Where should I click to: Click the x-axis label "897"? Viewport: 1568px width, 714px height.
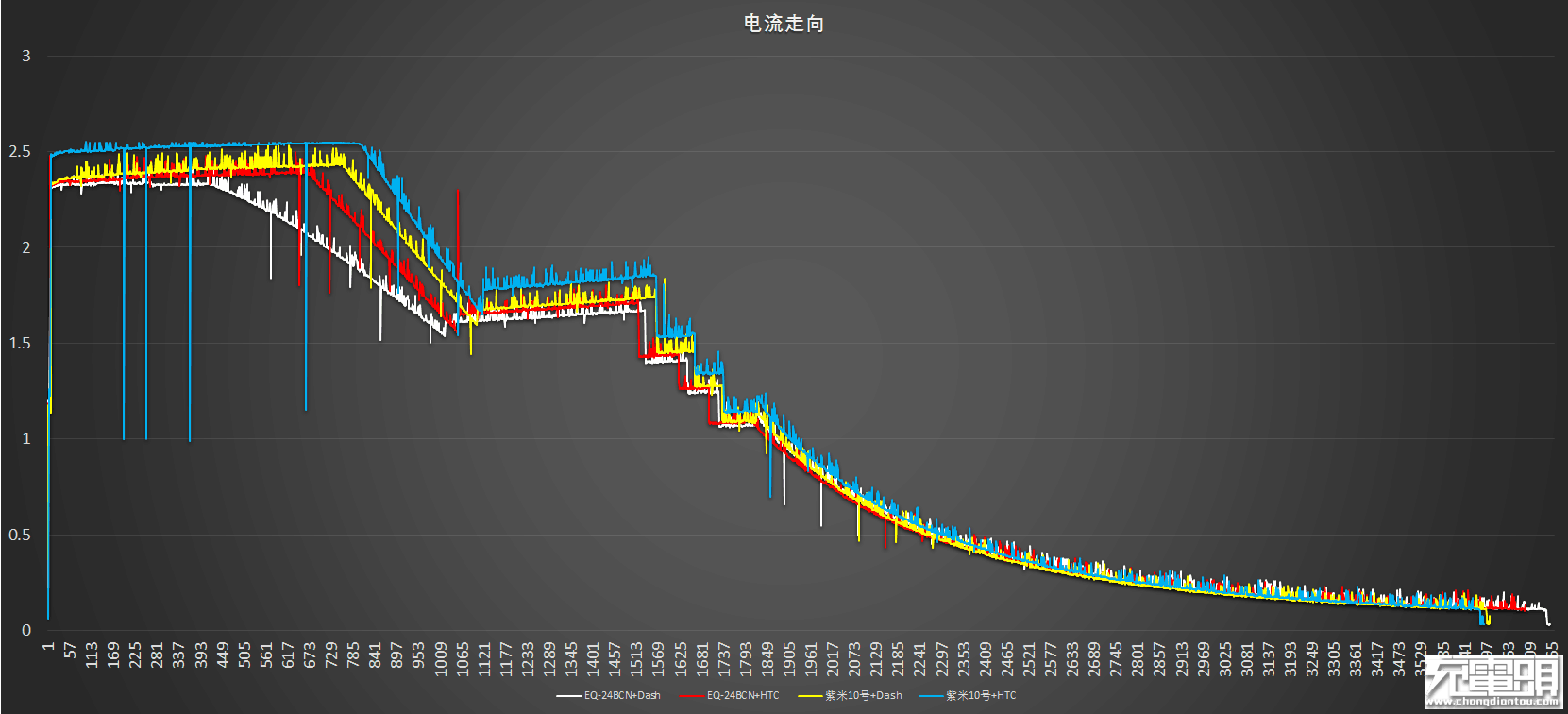pyautogui.click(x=396, y=654)
